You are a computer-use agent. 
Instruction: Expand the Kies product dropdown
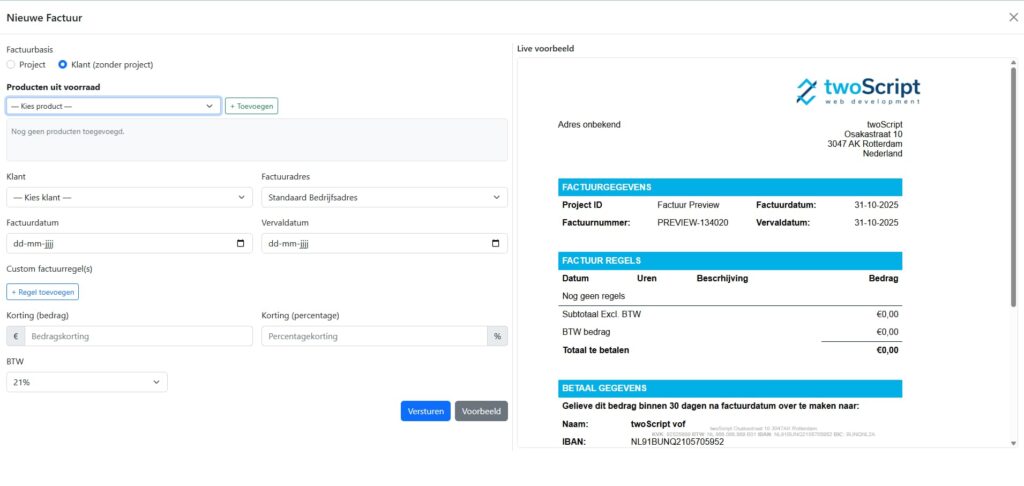[x=113, y=105]
